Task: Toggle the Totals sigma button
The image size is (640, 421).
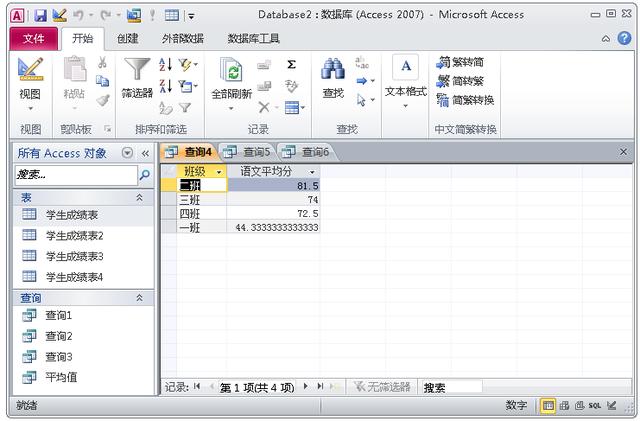Action: coord(291,65)
